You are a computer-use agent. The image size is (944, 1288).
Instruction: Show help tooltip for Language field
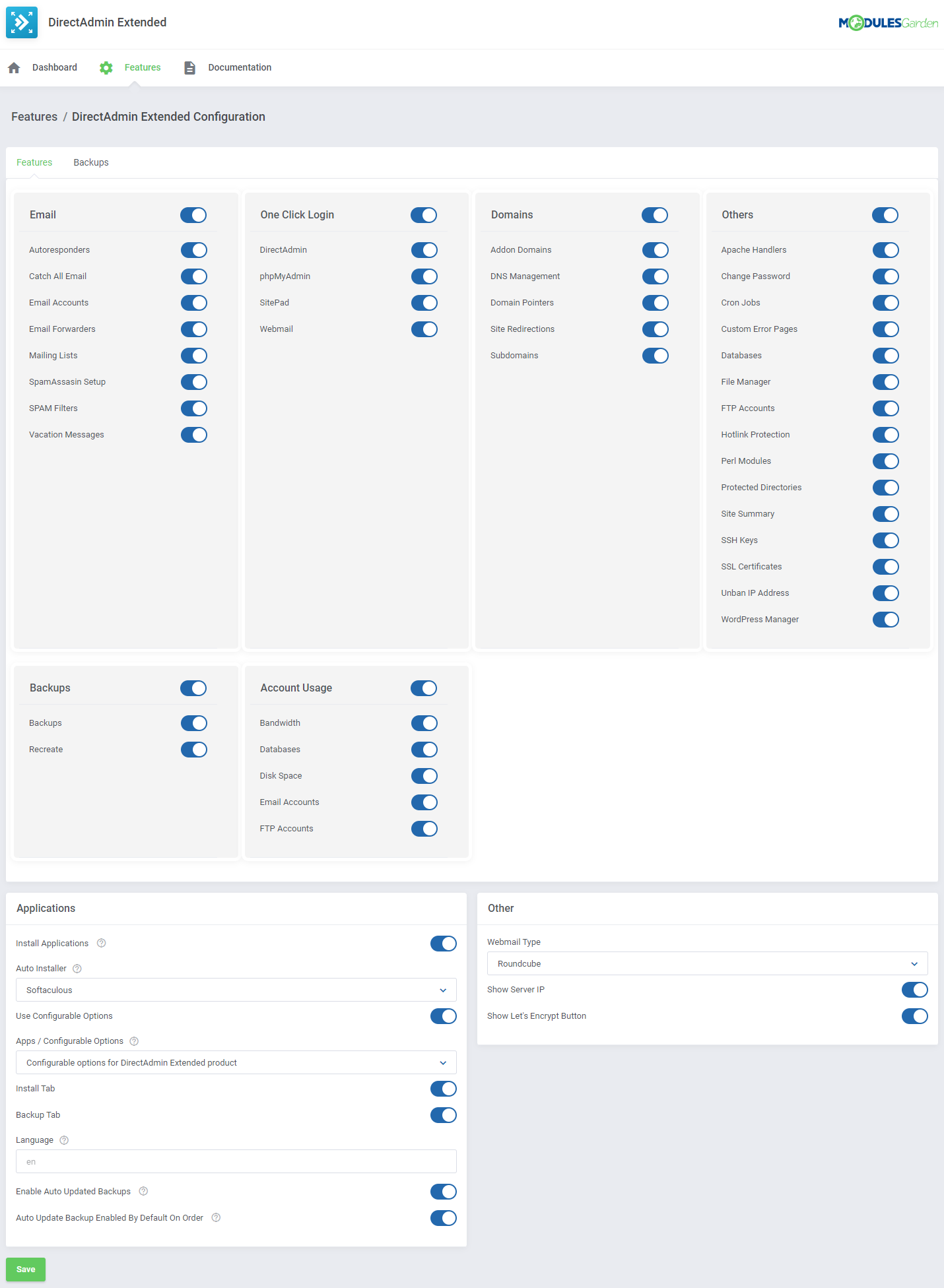tap(64, 1140)
